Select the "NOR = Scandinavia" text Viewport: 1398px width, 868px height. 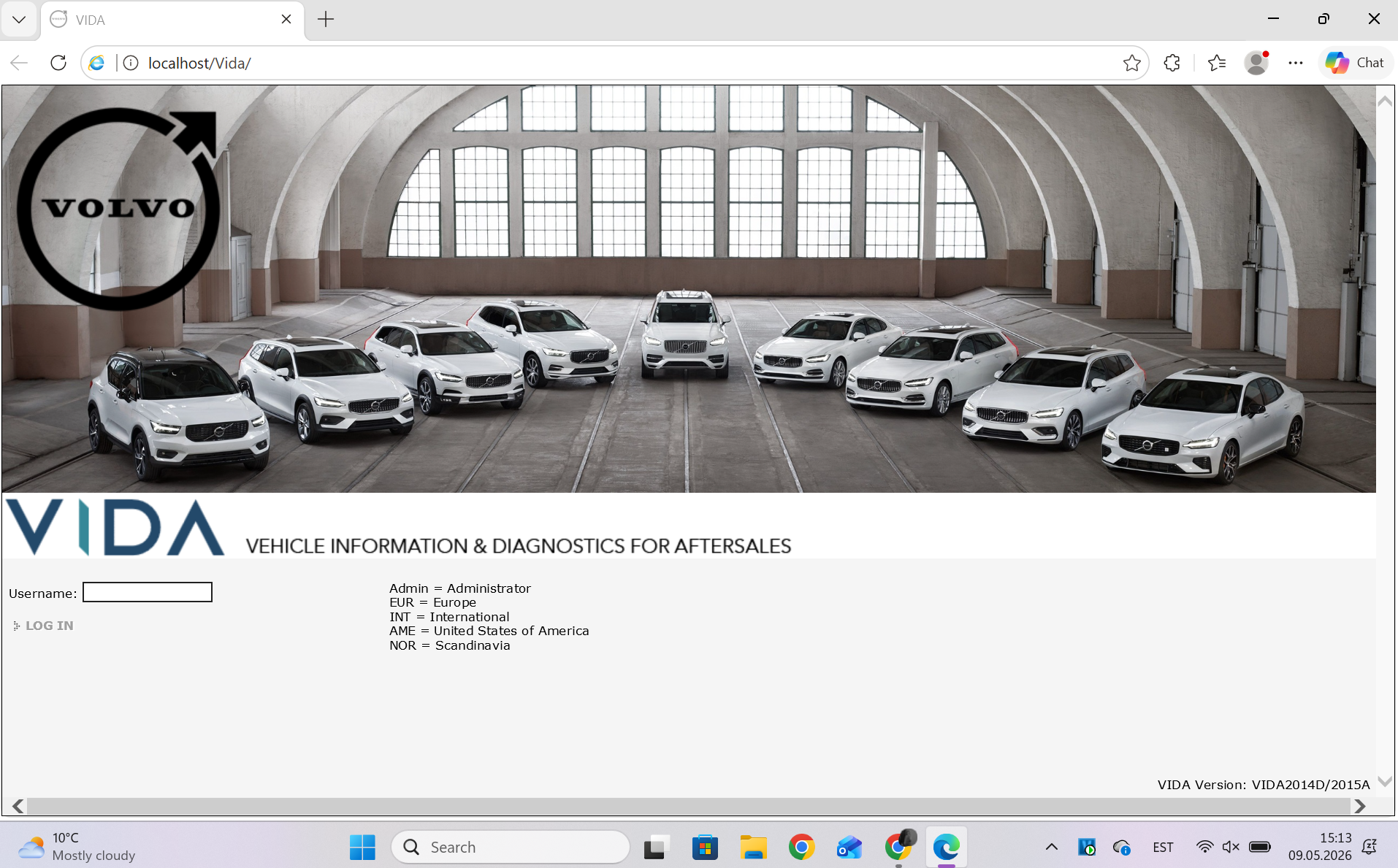(450, 645)
